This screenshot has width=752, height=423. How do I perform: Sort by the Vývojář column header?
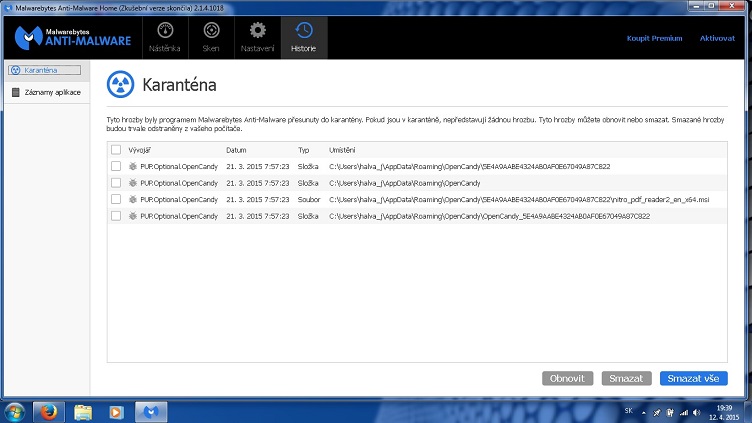click(140, 150)
